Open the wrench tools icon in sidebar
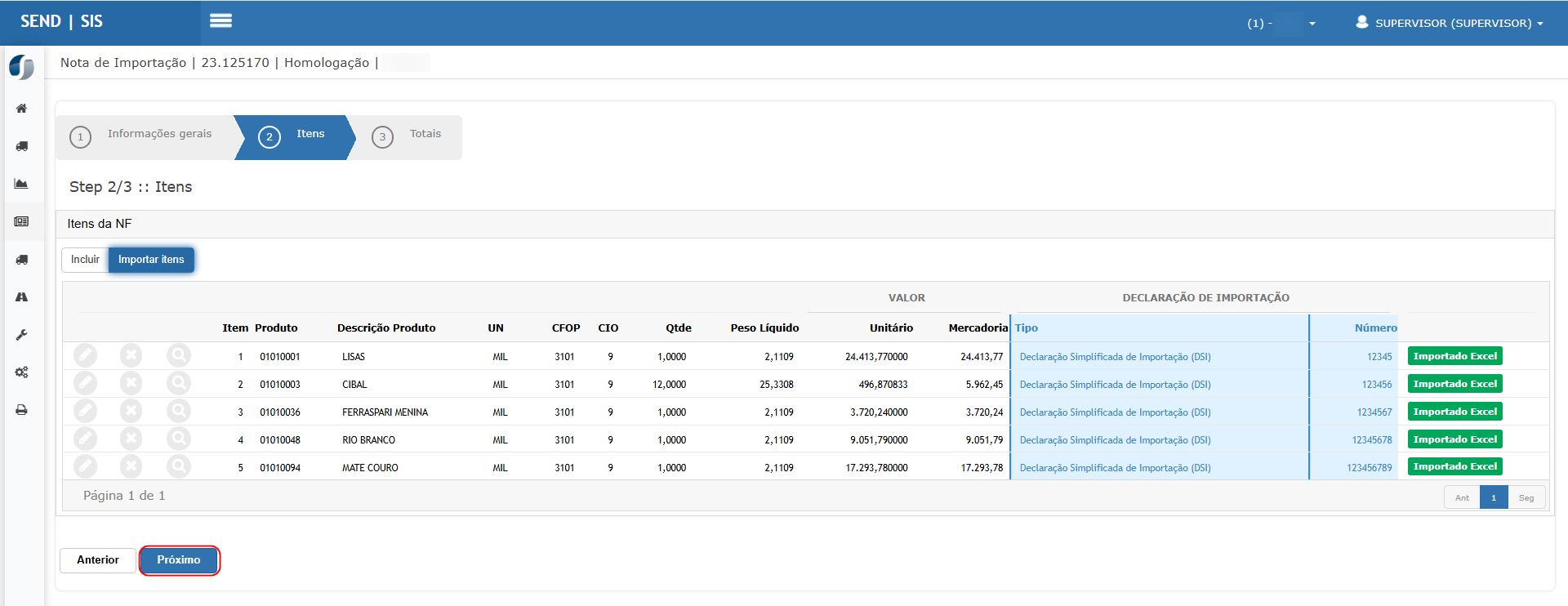 [x=22, y=335]
